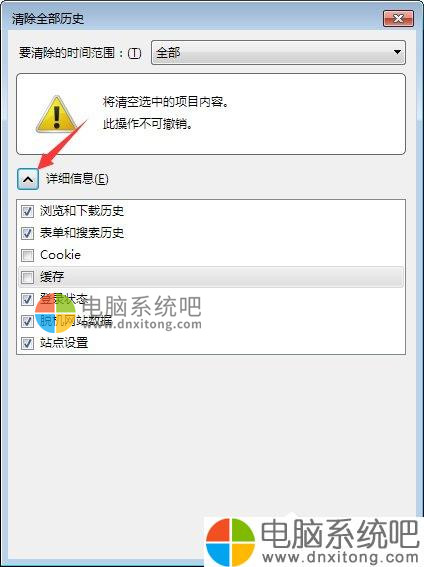This screenshot has height=567, width=424.
Task: Close the 清除全部历史 dialog
Action: pos(398,18)
